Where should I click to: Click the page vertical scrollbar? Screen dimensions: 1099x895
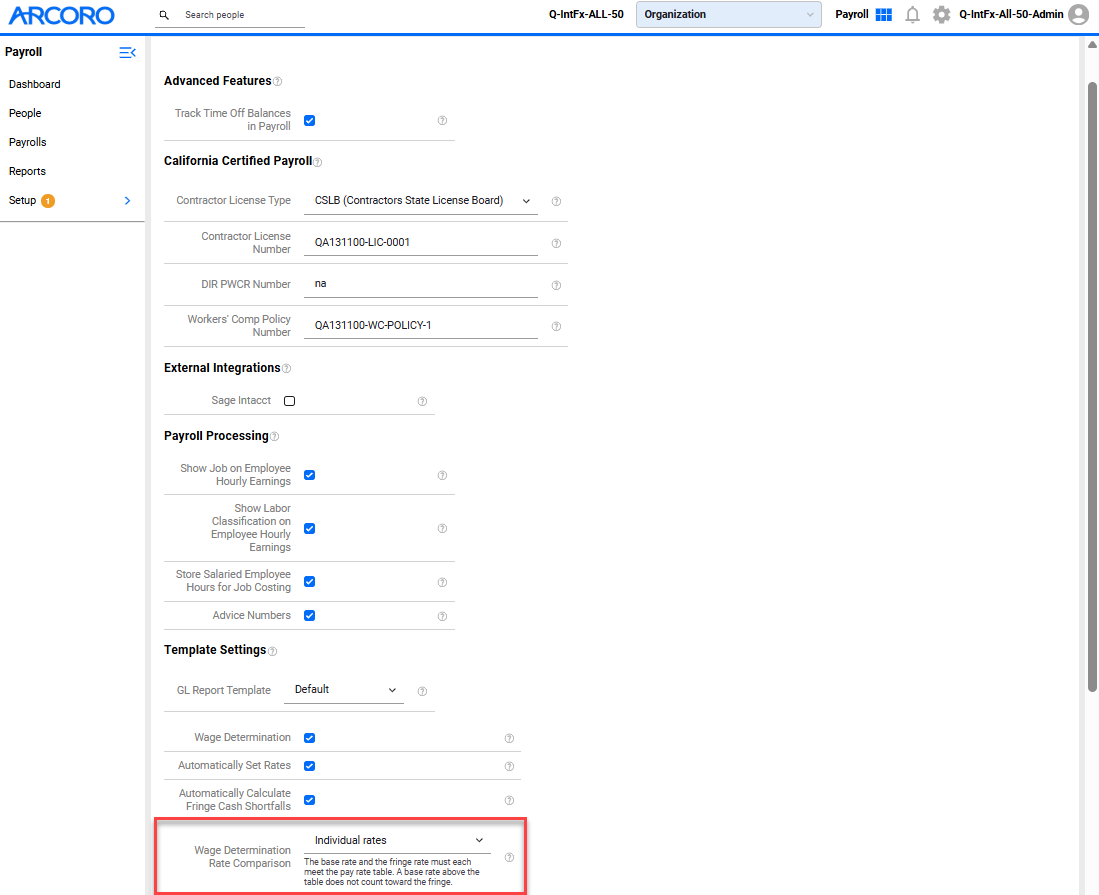click(1092, 387)
